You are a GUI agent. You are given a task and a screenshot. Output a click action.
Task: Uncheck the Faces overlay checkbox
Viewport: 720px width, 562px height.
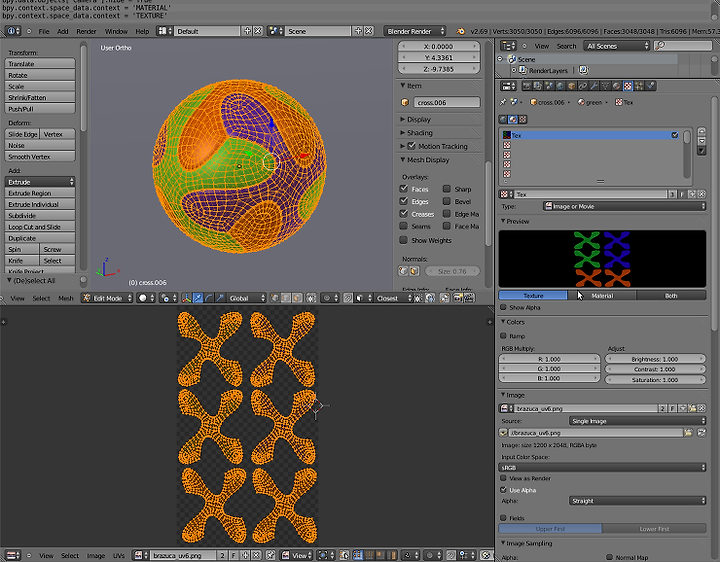pyautogui.click(x=404, y=189)
